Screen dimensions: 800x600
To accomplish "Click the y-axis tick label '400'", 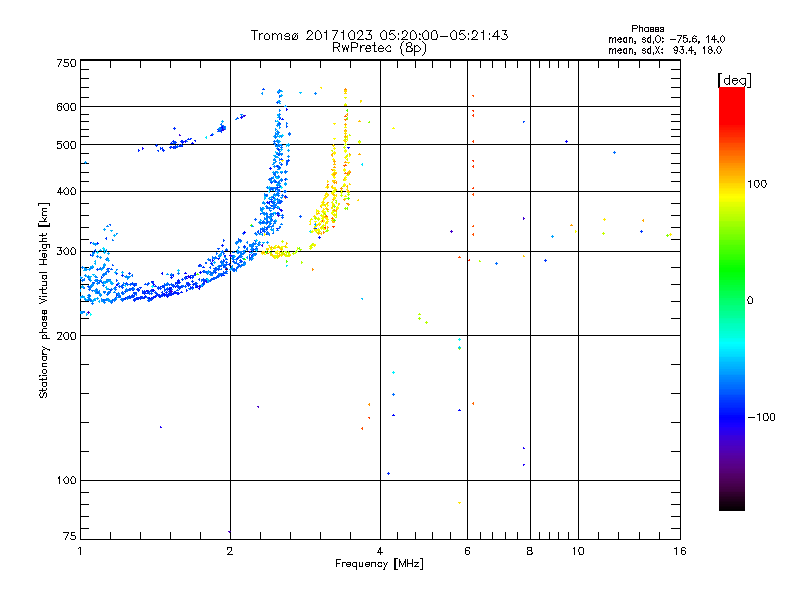I will pos(66,191).
